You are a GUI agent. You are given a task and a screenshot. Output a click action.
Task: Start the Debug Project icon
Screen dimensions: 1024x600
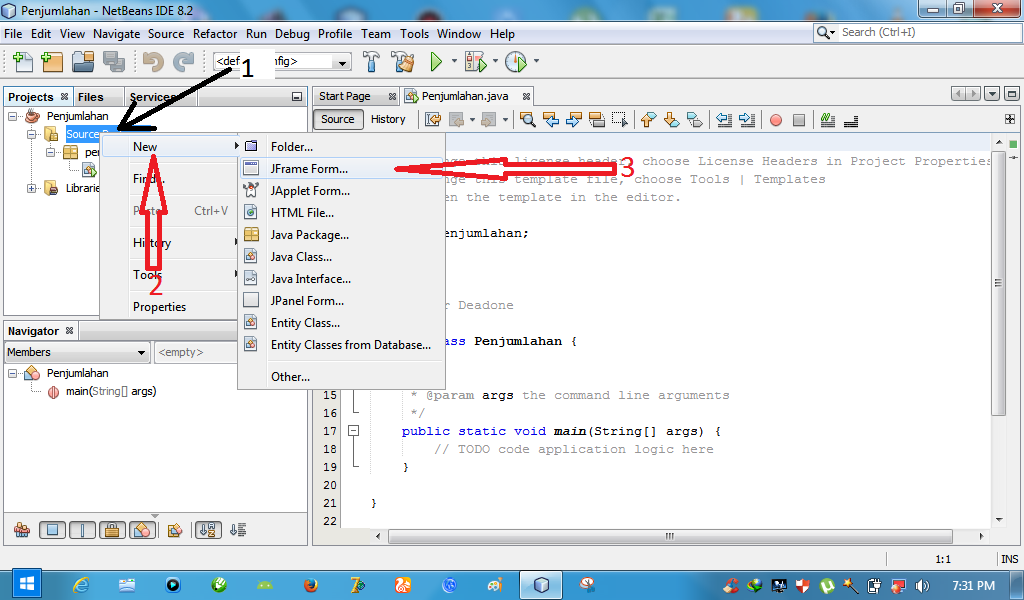click(x=476, y=62)
